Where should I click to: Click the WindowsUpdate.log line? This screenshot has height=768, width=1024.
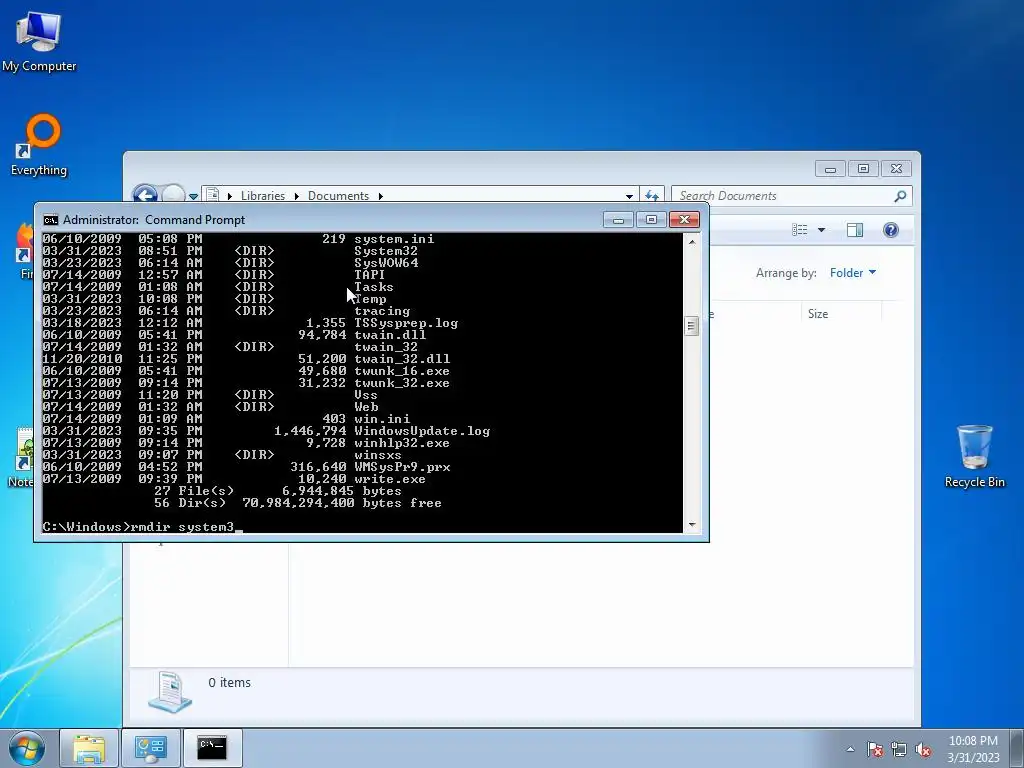click(266, 431)
